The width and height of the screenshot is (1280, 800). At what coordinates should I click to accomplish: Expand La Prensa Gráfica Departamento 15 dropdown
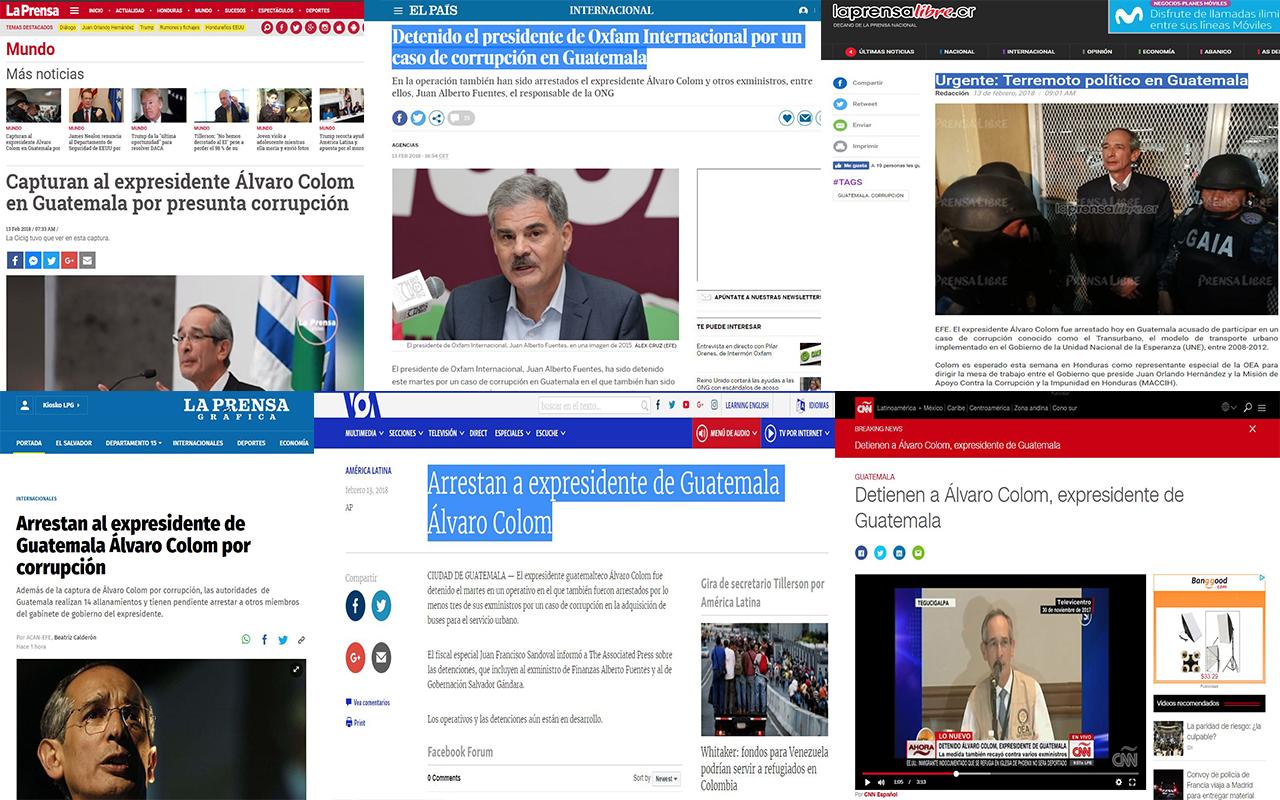tap(132, 443)
